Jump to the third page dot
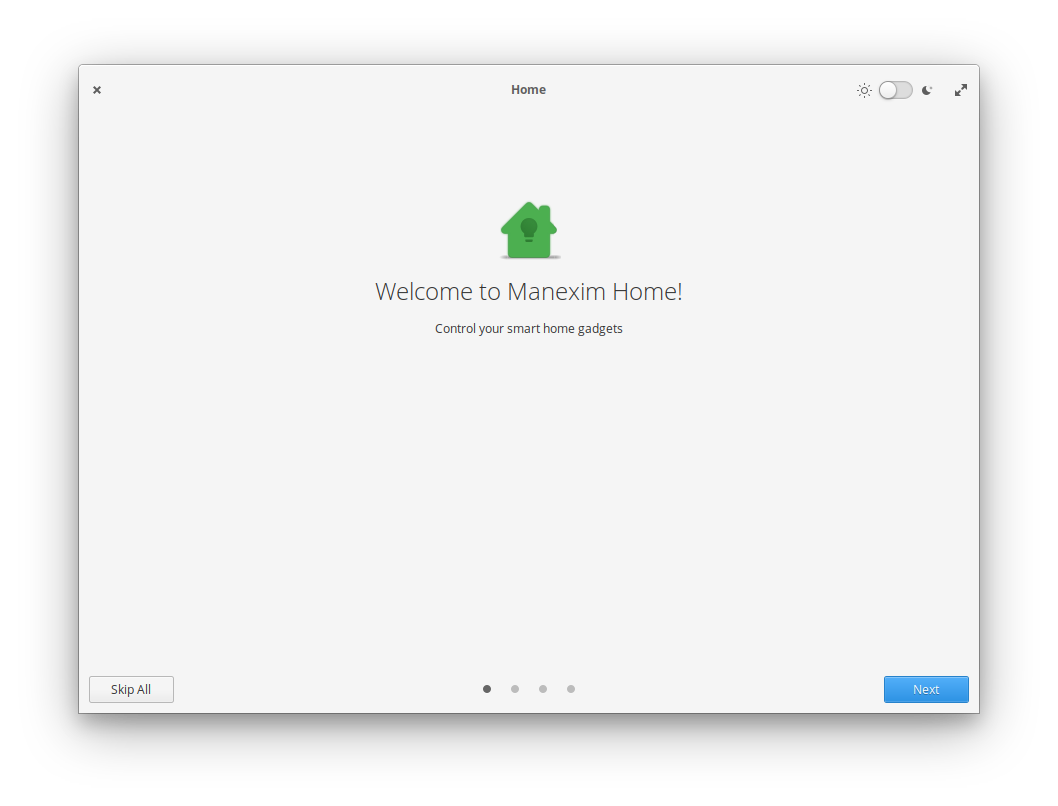Image resolution: width=1058 pixels, height=806 pixels. coord(543,689)
